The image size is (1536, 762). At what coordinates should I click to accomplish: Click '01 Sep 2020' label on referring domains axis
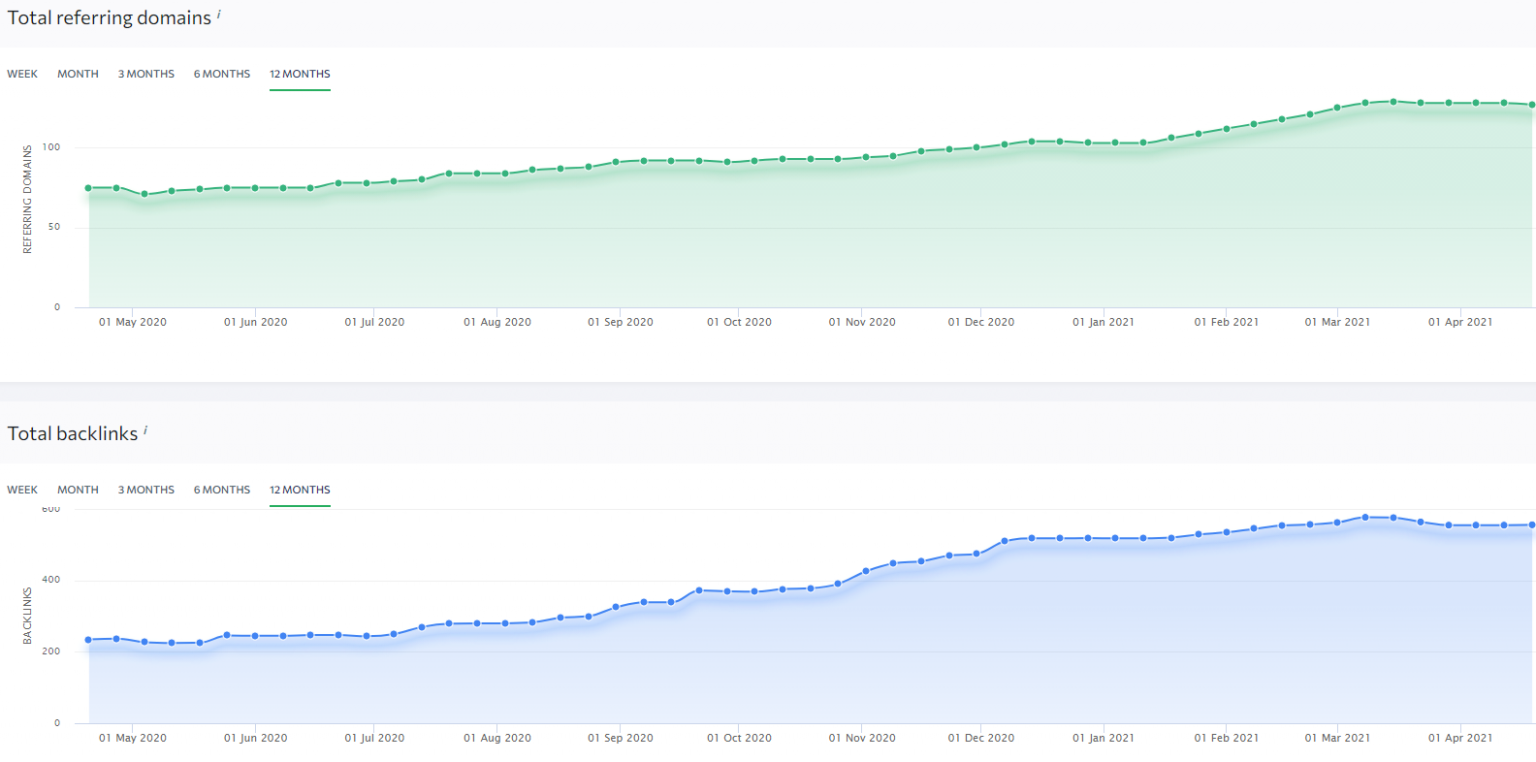[x=620, y=323]
